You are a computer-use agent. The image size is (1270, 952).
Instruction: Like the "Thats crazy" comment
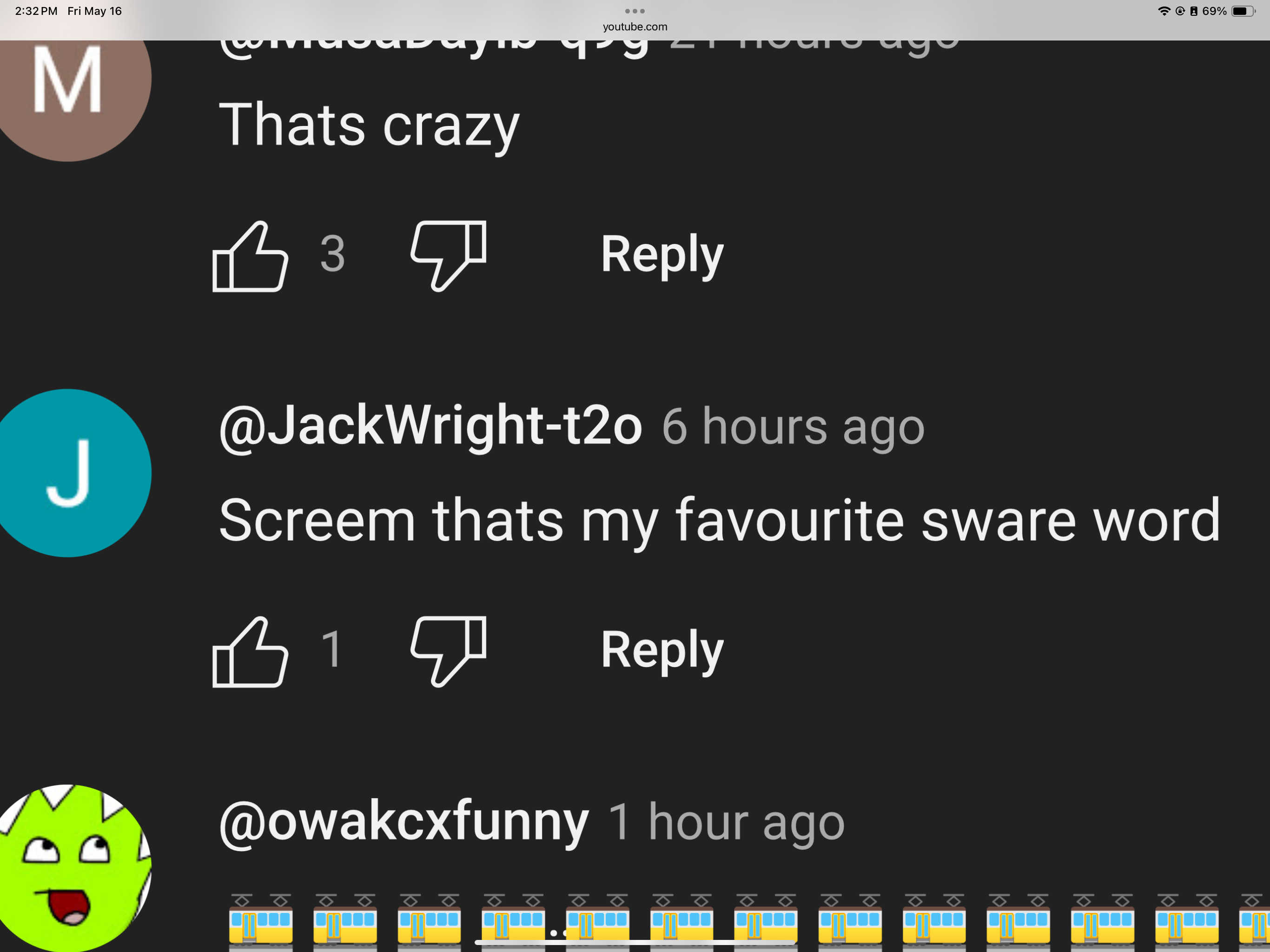[250, 256]
